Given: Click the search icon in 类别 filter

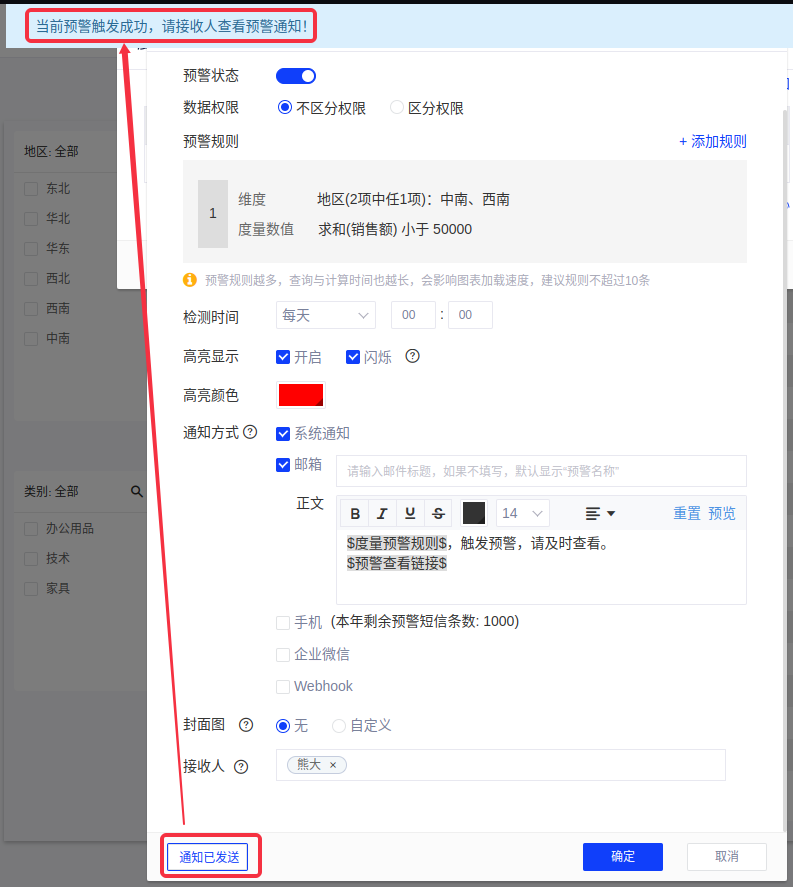Looking at the screenshot, I should (137, 492).
